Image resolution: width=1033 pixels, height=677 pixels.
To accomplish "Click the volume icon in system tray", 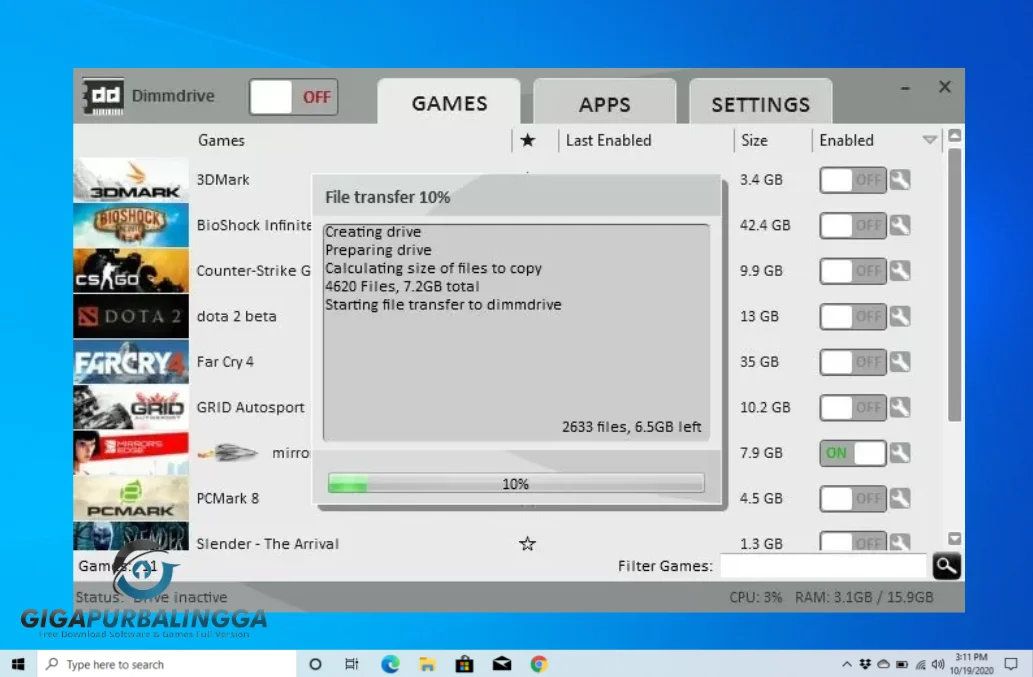I will [938, 664].
